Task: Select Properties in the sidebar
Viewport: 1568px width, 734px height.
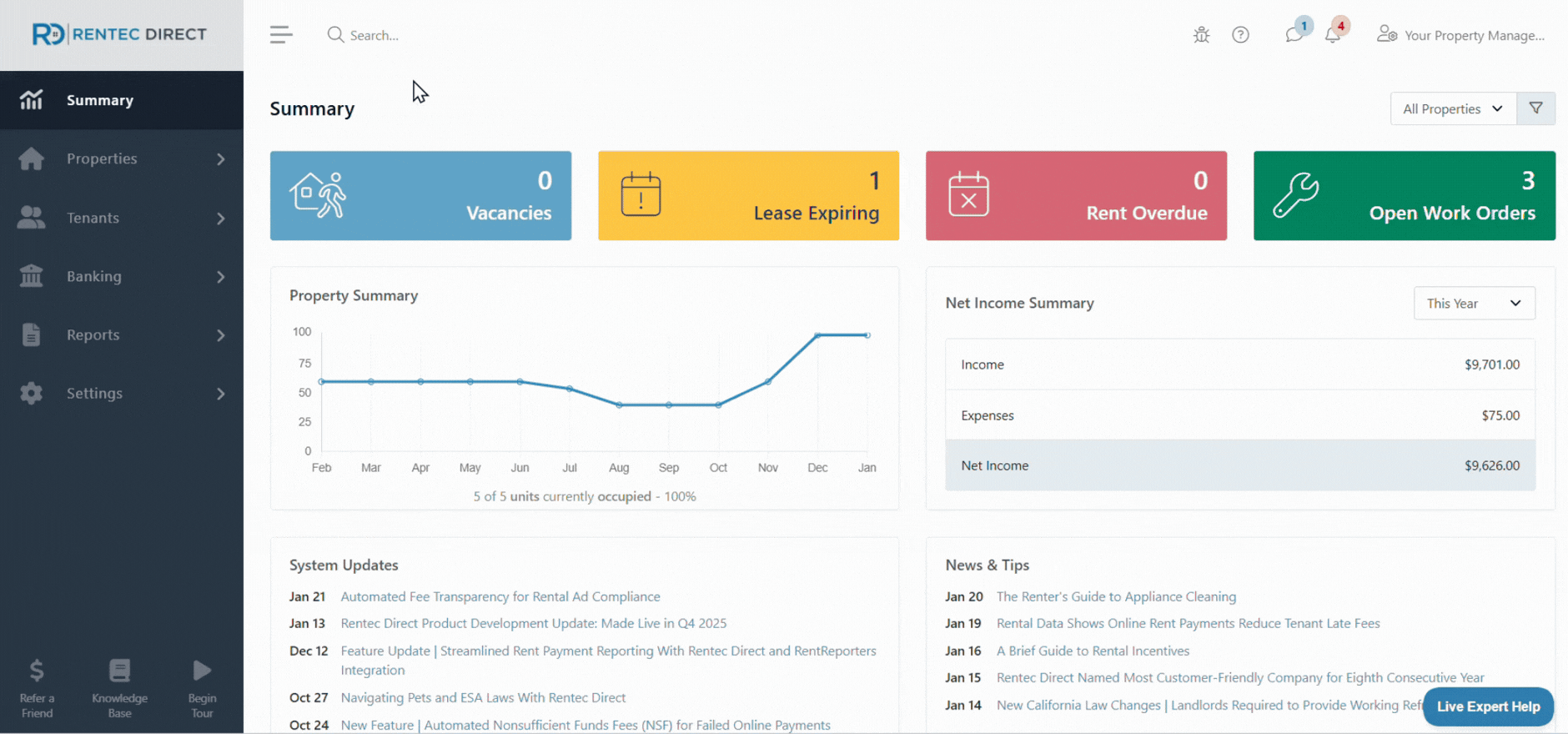Action: pyautogui.click(x=122, y=158)
